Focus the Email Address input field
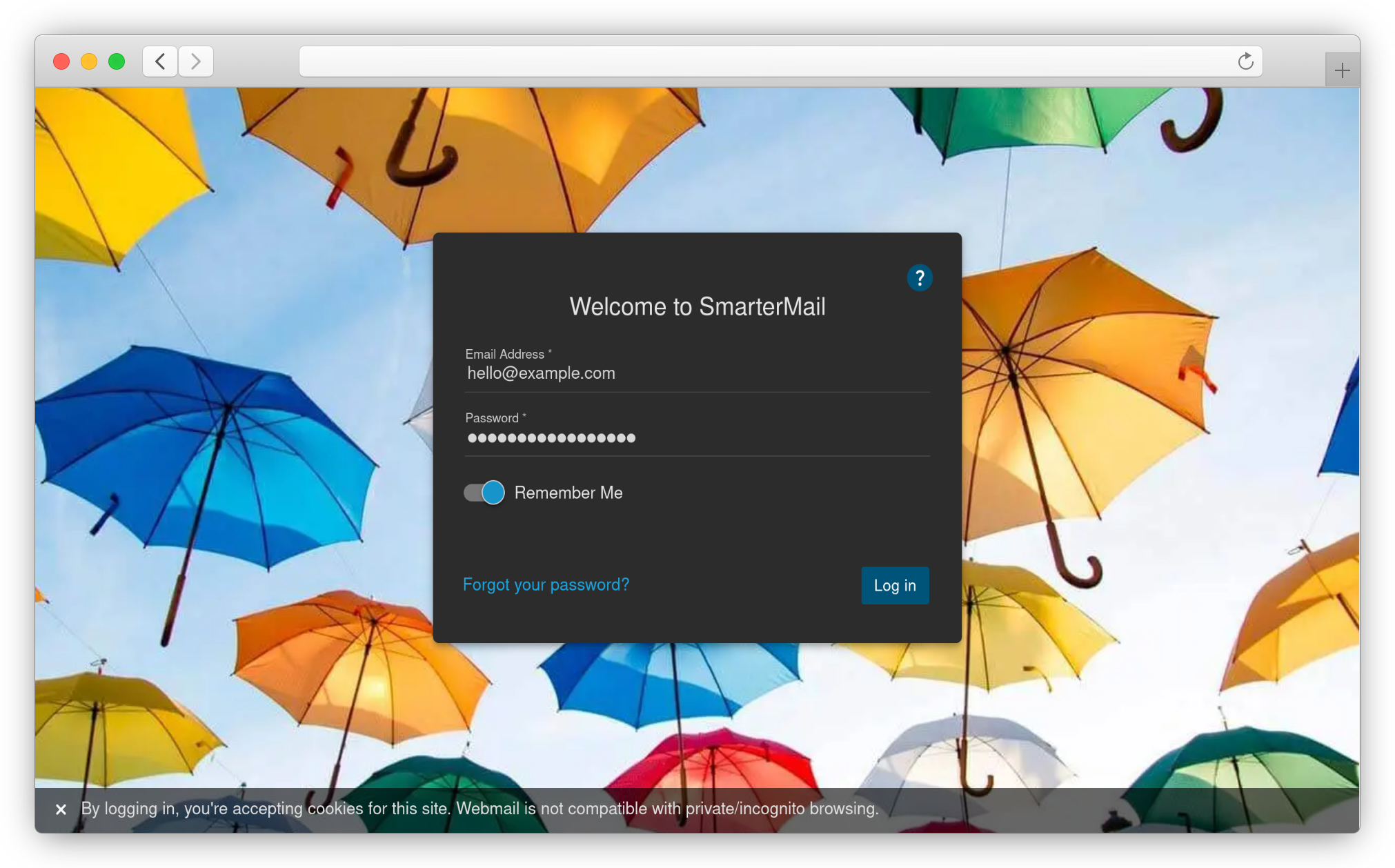Image resolution: width=1395 pixels, height=868 pixels. (697, 374)
